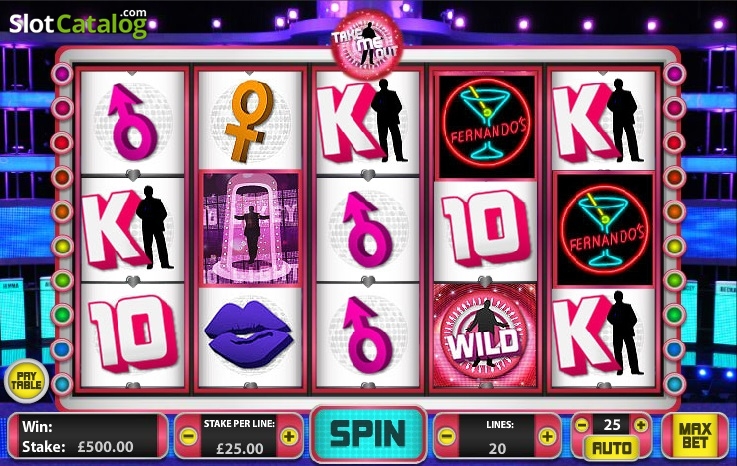The width and height of the screenshot is (737, 466).
Task: Start autoplay with AUTO button
Action: coord(612,448)
